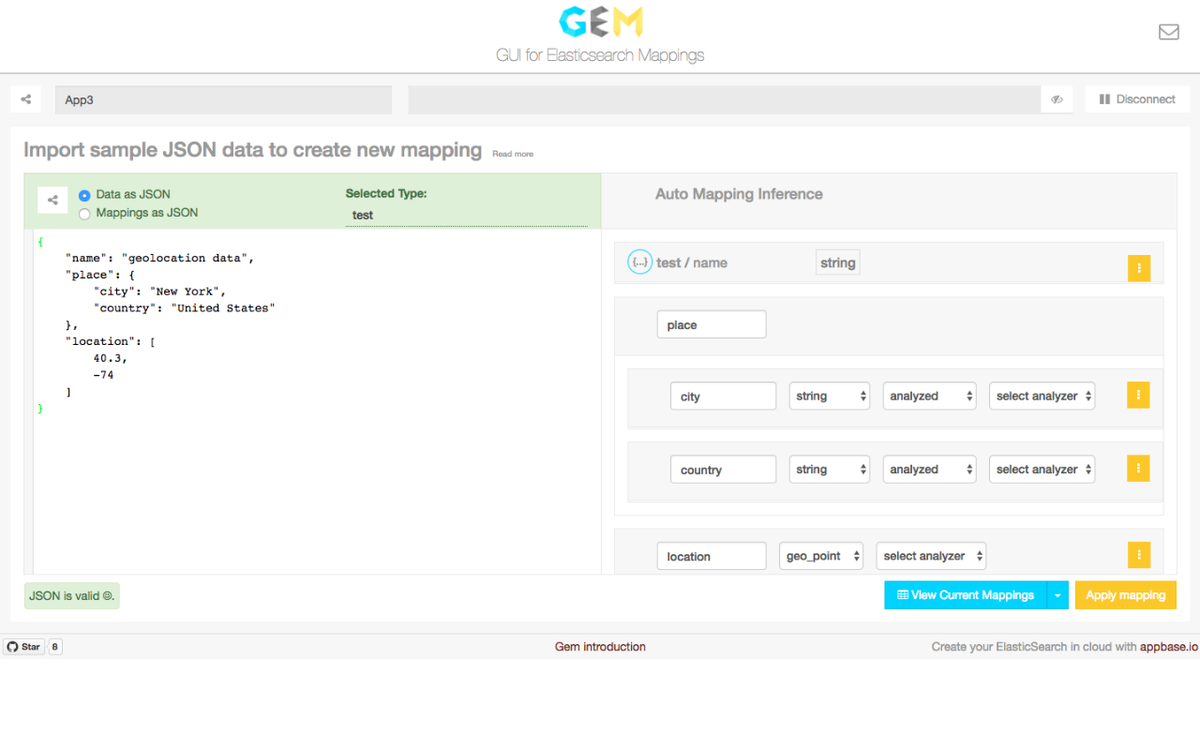Image resolution: width=1200 pixels, height=750 pixels.
Task: Click the "name": "geolocation data" line in editor
Action: coord(160,258)
